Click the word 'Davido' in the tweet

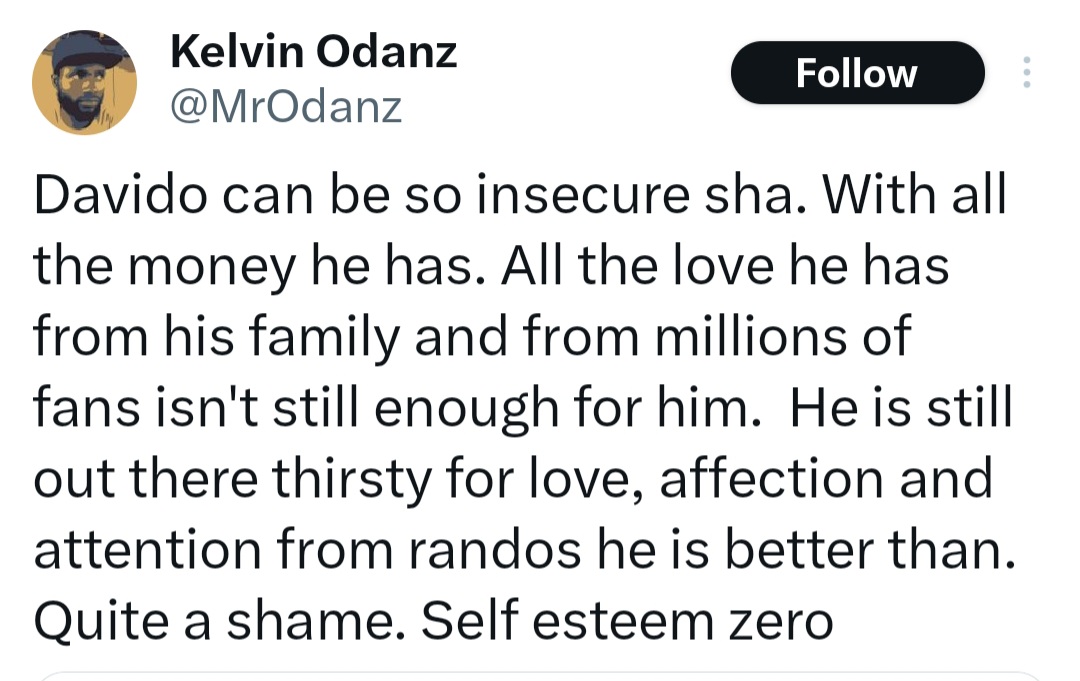[119, 197]
